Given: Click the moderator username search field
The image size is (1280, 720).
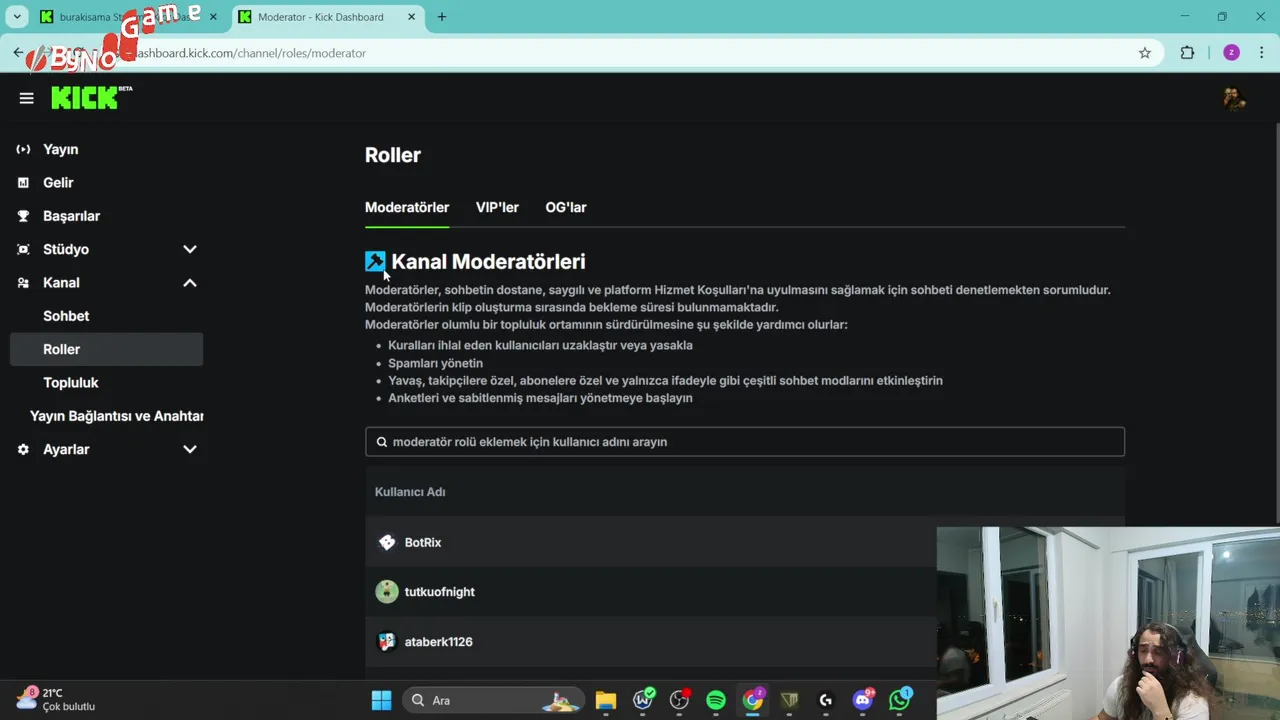Looking at the screenshot, I should (745, 442).
